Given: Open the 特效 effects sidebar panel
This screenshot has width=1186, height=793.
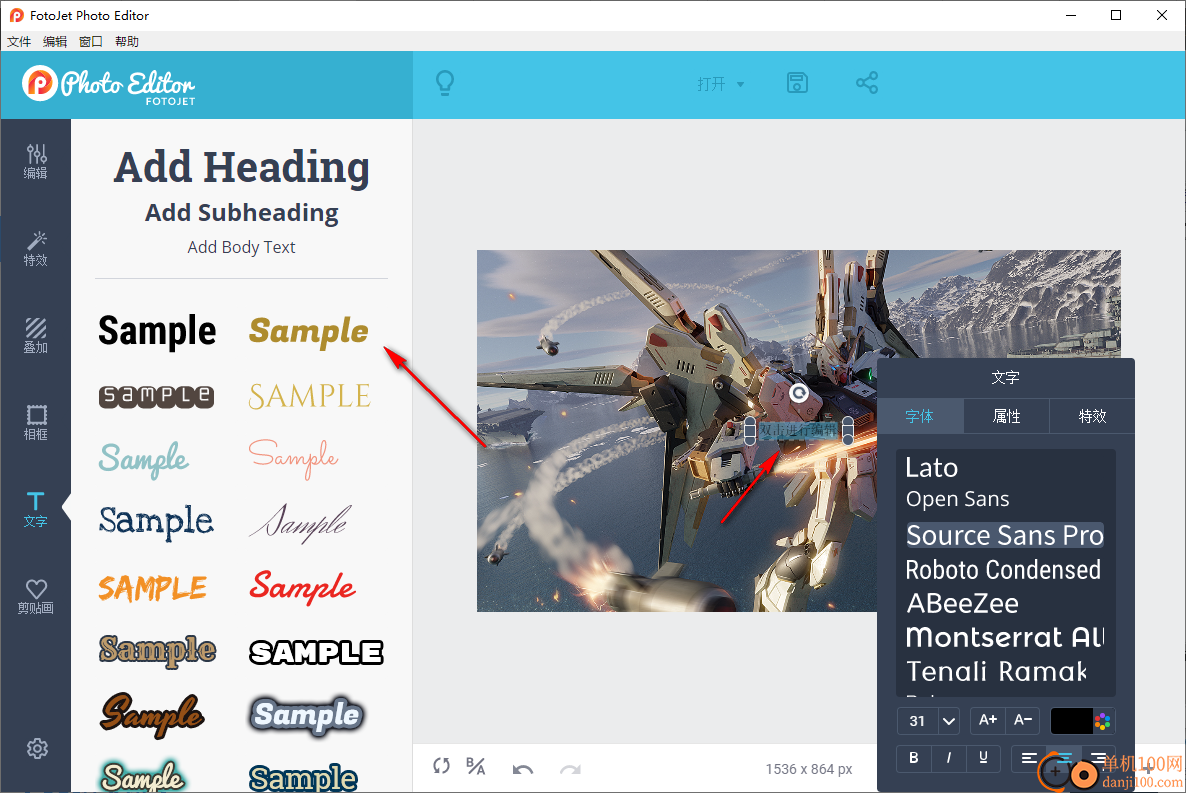Looking at the screenshot, I should pos(36,248).
